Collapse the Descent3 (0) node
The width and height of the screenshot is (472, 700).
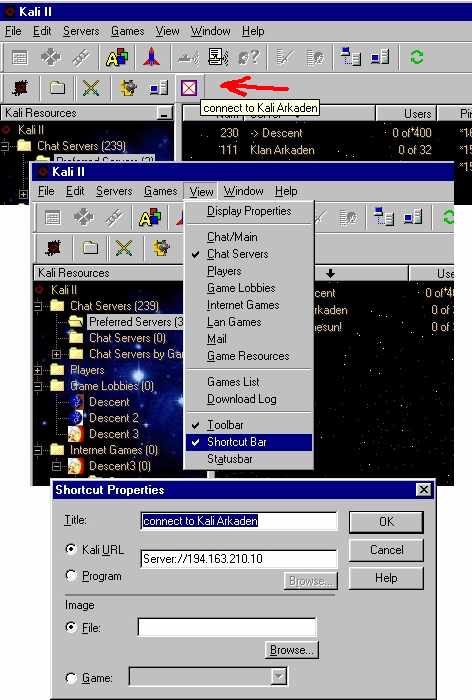(x=56, y=466)
